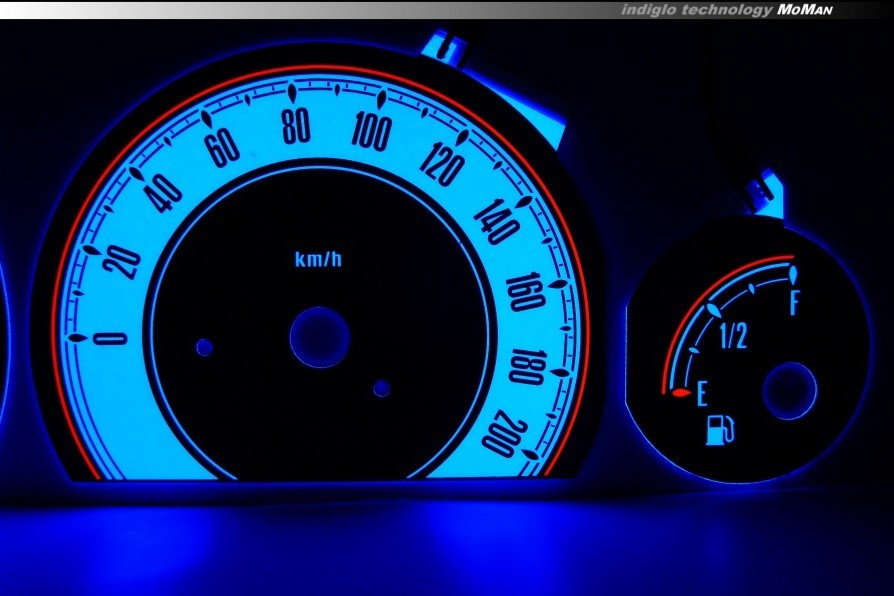894x596 pixels.
Task: Click the speedometer center needle hub
Action: 320,338
